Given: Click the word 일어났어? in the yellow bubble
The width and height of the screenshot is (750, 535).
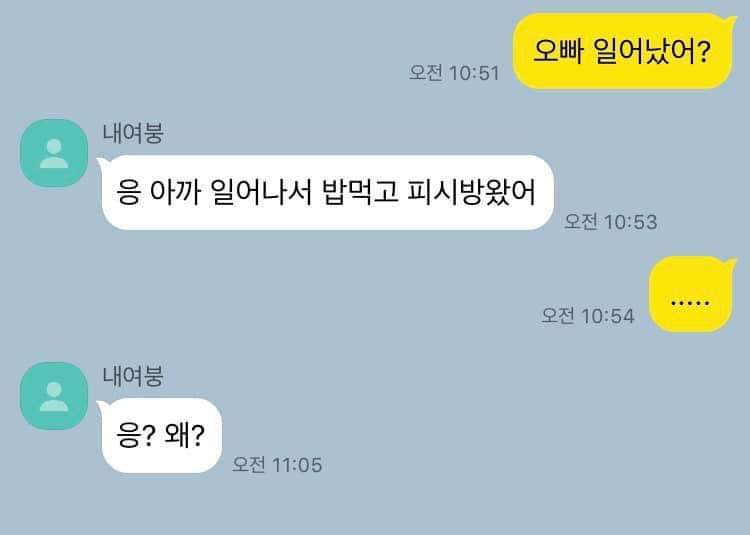Looking at the screenshot, I should [x=652, y=51].
